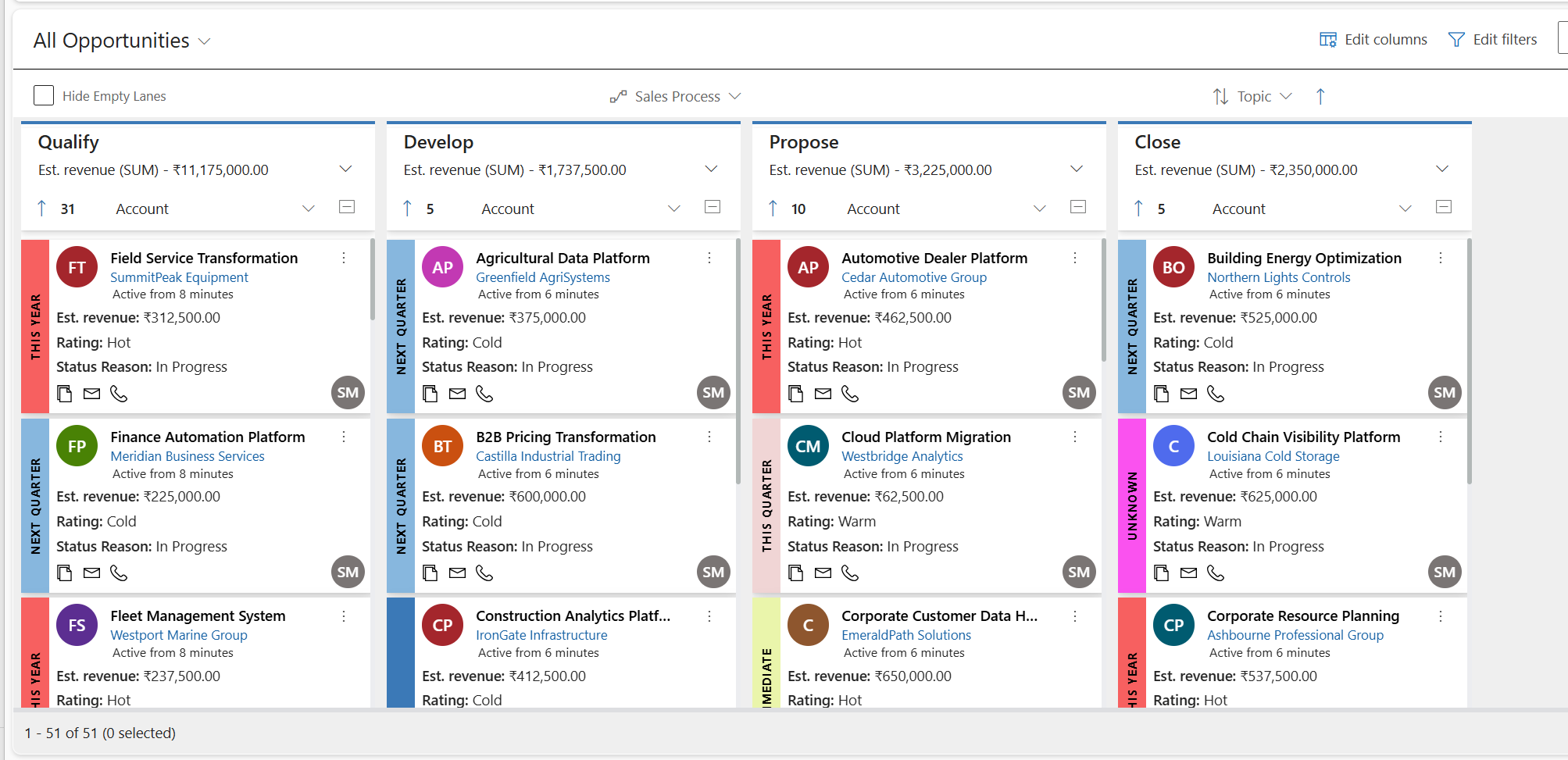Click email icon on Cold Chain Visibility Platform card
This screenshot has height=760, width=1568.
1189,573
